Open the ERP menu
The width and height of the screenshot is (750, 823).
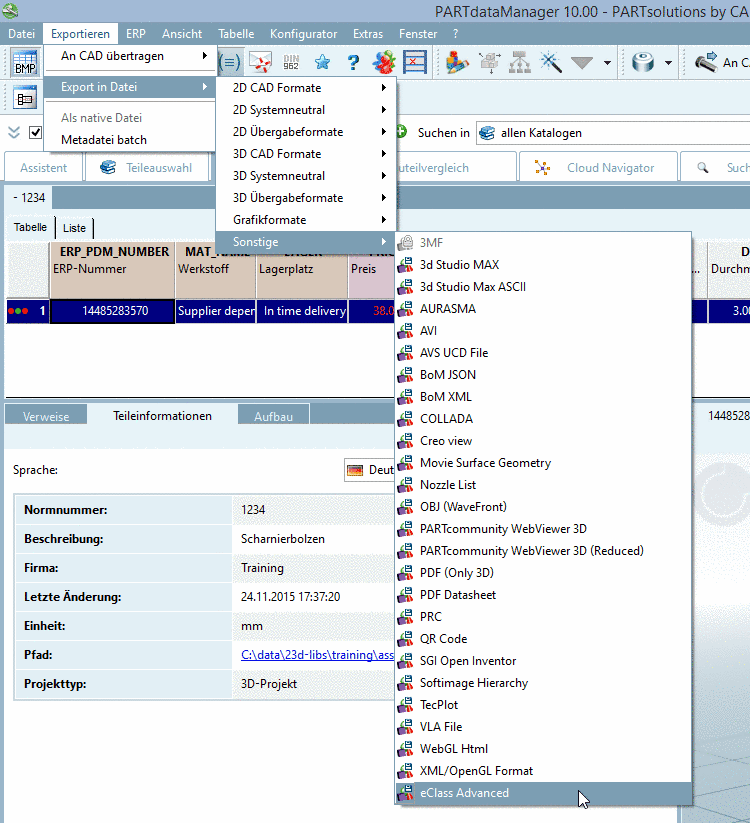click(x=135, y=34)
